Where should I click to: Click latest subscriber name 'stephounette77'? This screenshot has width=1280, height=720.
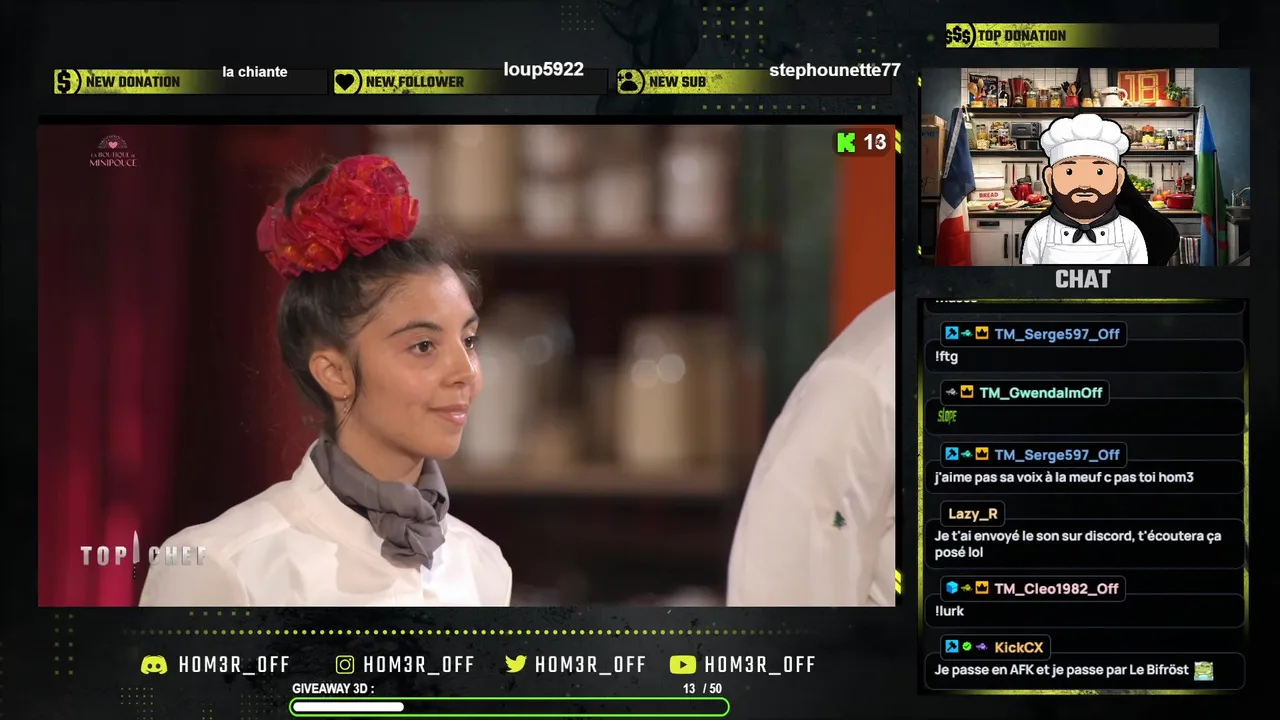(835, 70)
